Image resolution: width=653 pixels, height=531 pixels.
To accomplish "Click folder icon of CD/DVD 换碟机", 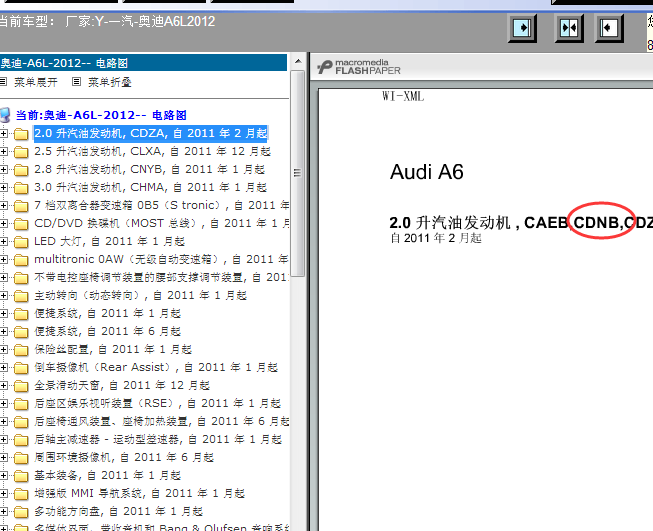I will tap(21, 224).
